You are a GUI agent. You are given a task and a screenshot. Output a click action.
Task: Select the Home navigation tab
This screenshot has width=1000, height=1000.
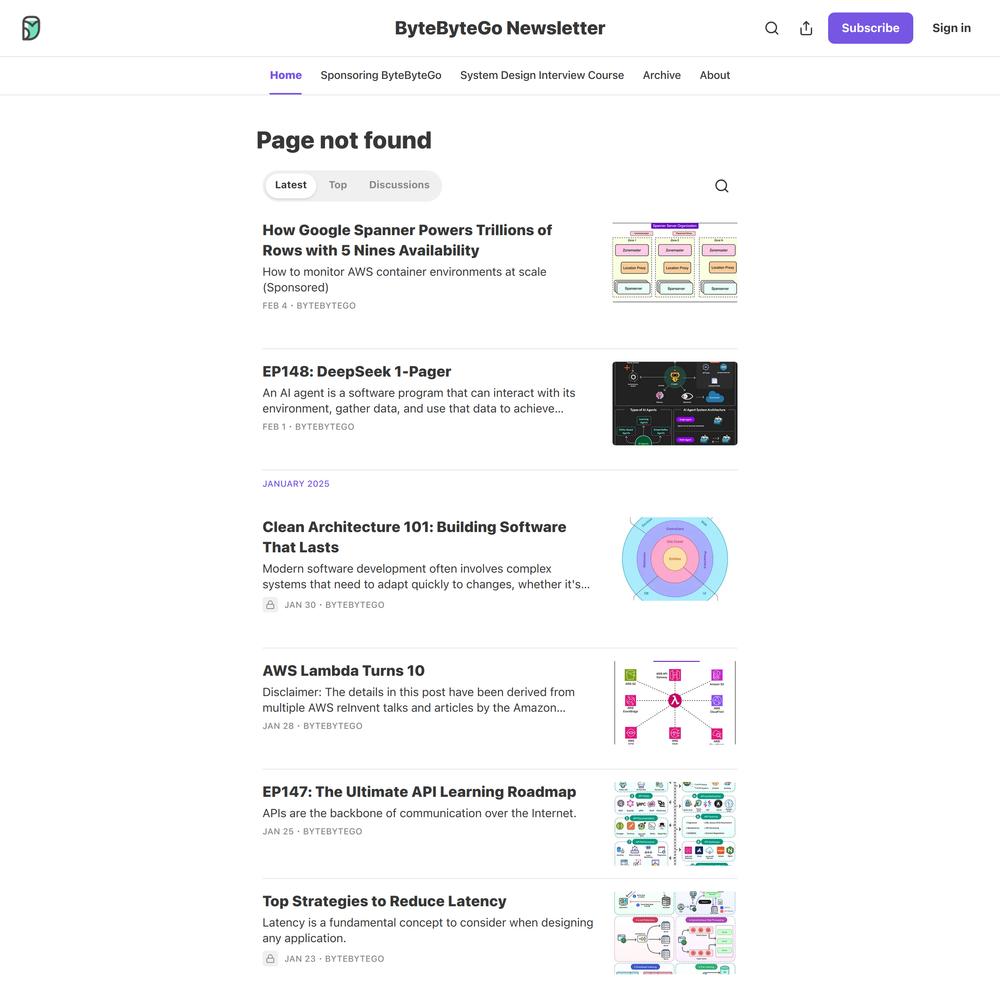click(x=285, y=75)
